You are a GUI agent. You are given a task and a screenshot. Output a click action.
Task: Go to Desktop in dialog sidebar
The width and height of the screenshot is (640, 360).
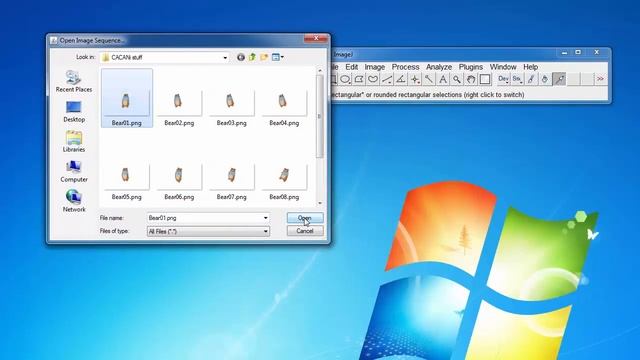(74, 111)
